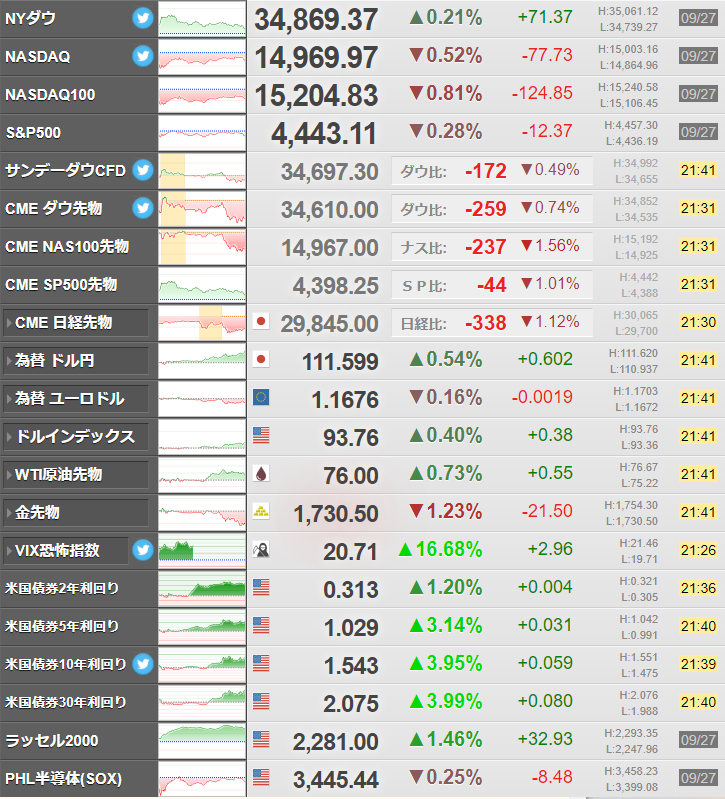Viewport: 725px width, 799px height.
Task: Click the US flag in 米国債券2年利回り row
Action: [261, 588]
